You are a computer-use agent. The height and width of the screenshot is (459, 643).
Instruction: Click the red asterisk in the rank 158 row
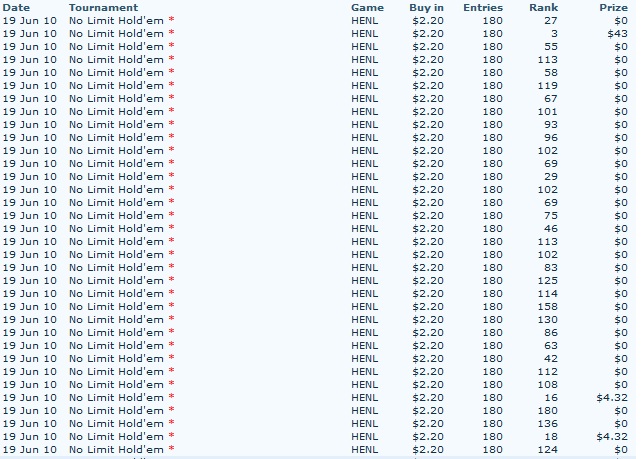pos(171,306)
